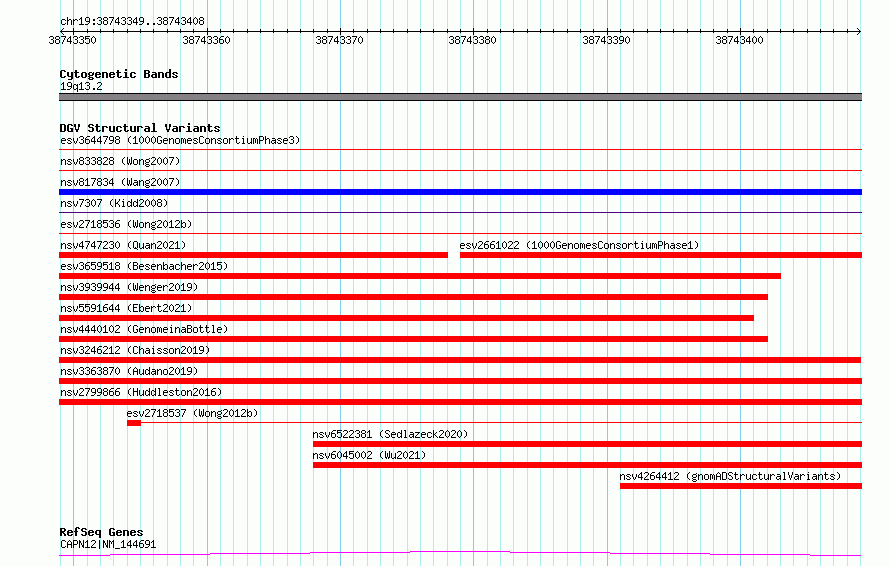Click the nsv817834 (Wang2007) blue variant bar
This screenshot has width=890, height=566.
460,192
